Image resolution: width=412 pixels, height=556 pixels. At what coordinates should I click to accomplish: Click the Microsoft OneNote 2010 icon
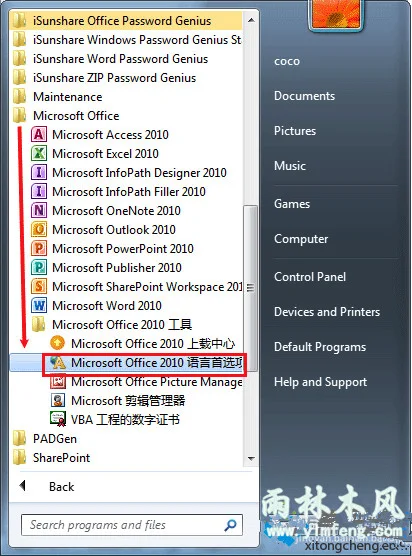39,211
